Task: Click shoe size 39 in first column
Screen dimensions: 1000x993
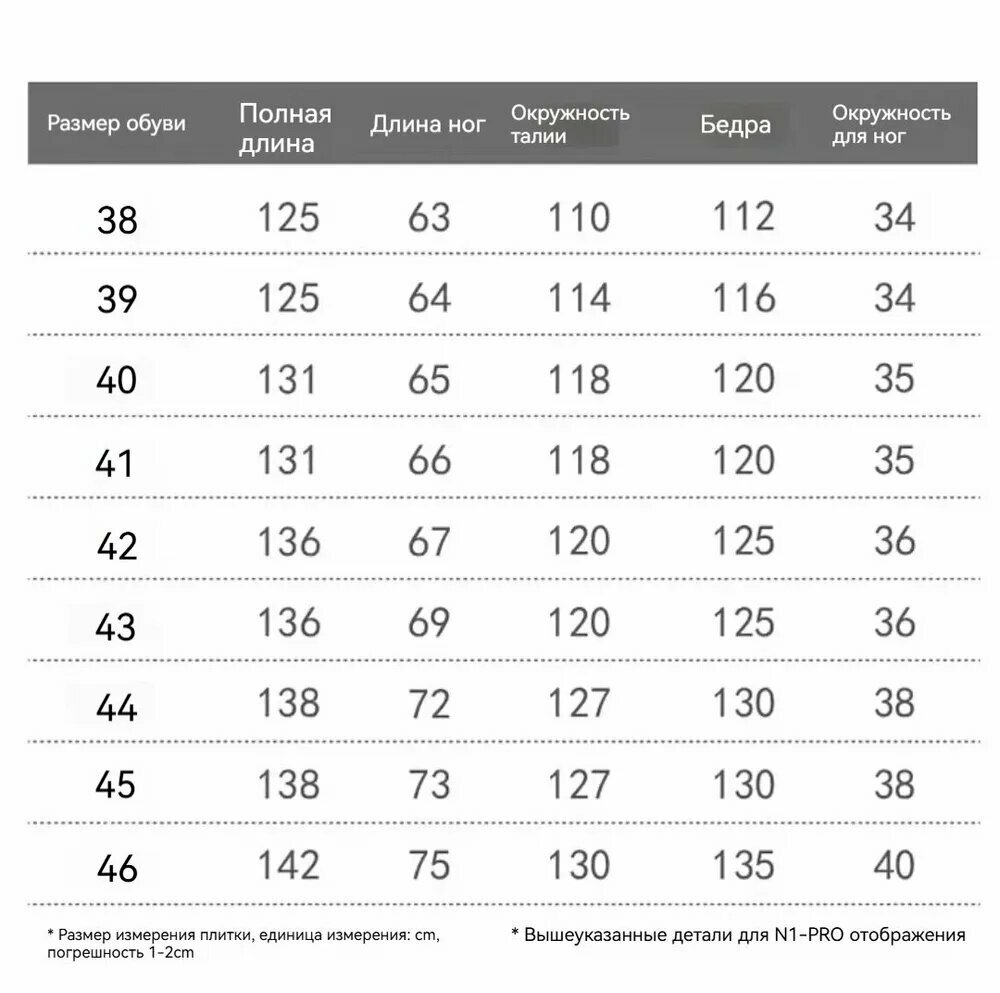Action: [117, 299]
